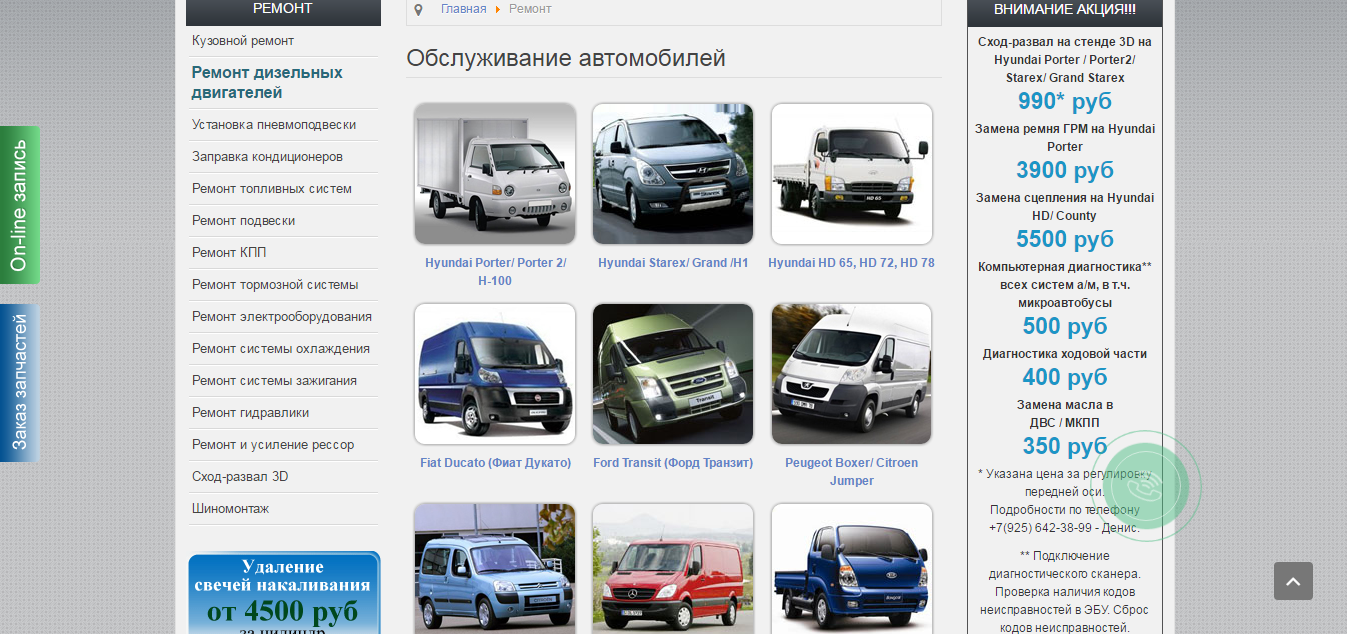Click the white Peugeot Boxer thumbnail
1347x634 pixels.
click(x=852, y=374)
